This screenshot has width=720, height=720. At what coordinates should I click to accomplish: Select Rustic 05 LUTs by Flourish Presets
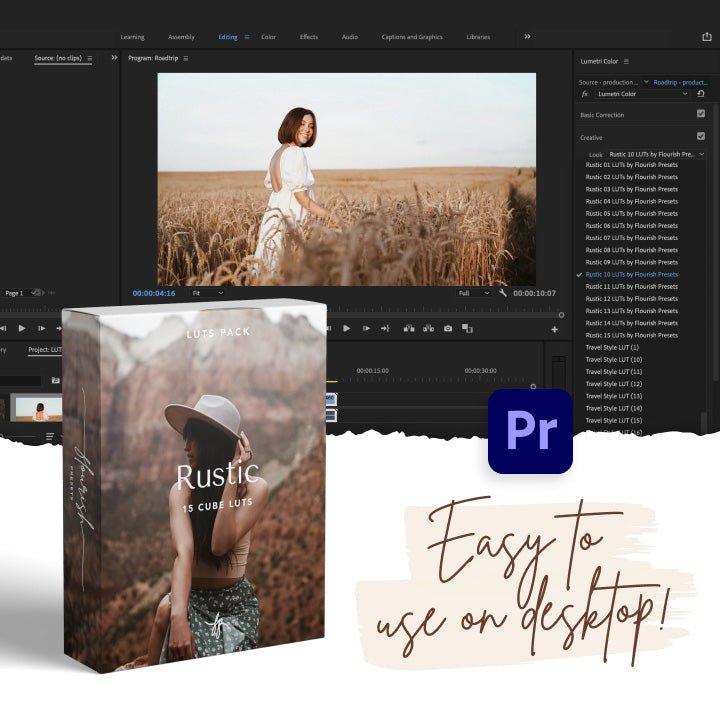(x=631, y=214)
